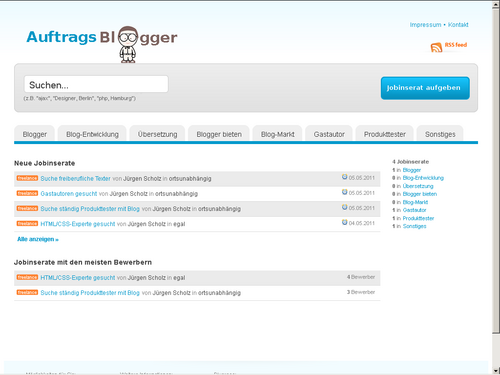Select the Gastautor tab

click(x=329, y=134)
